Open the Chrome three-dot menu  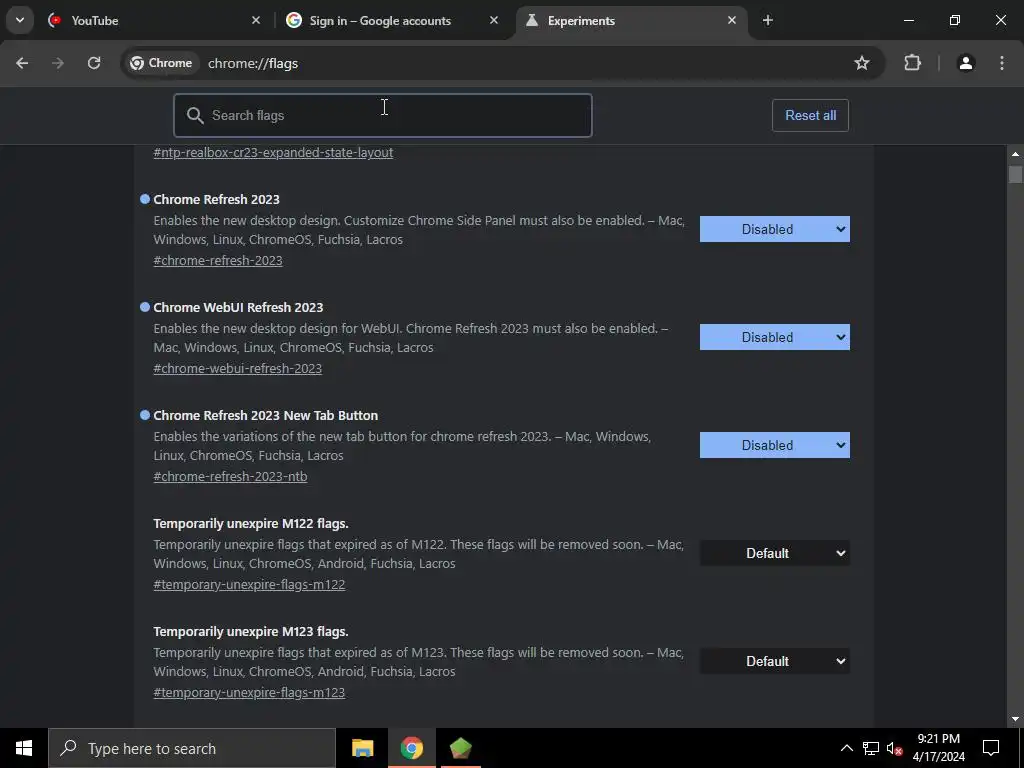[x=1002, y=63]
